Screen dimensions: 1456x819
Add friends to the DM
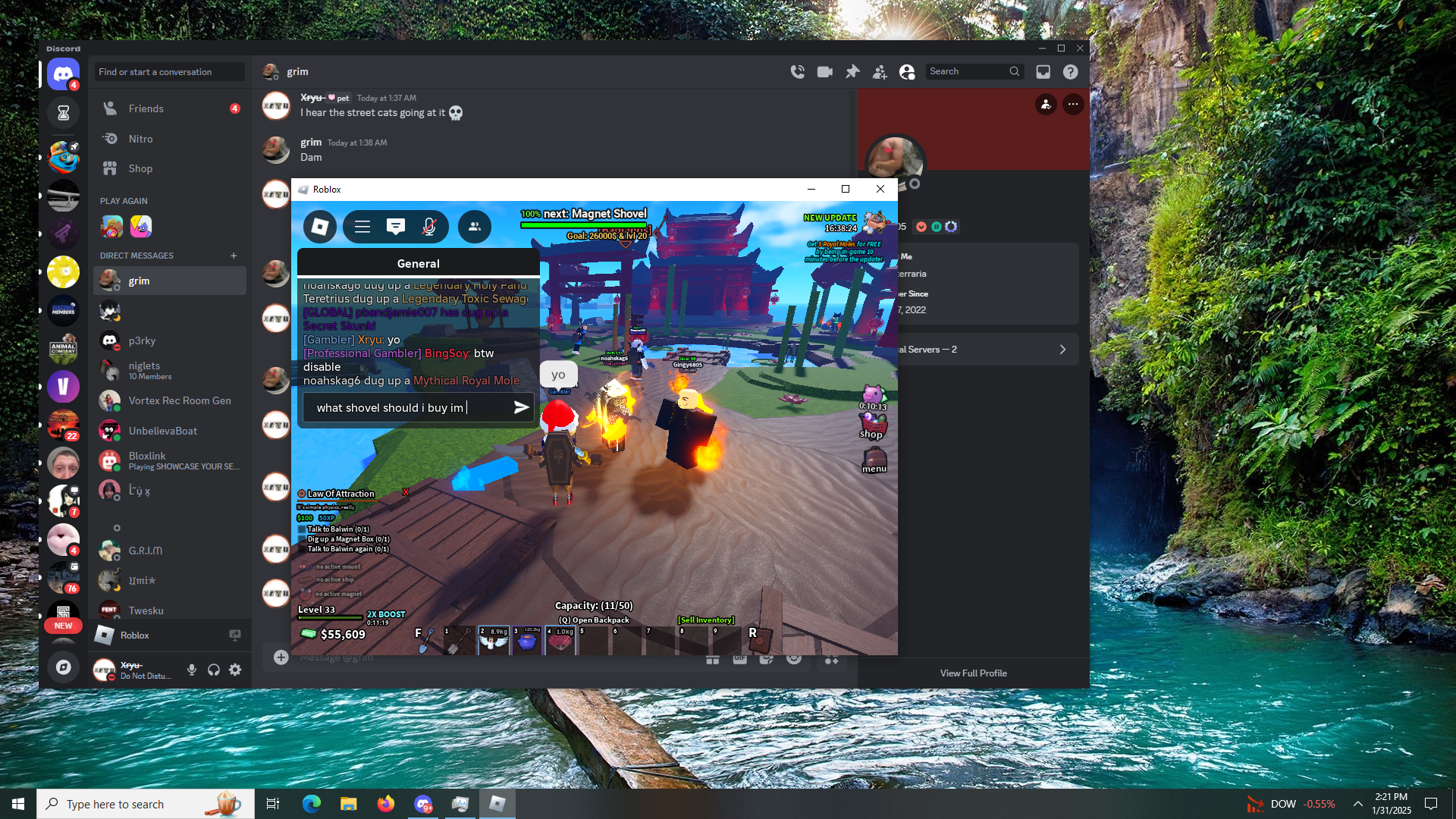(x=880, y=71)
